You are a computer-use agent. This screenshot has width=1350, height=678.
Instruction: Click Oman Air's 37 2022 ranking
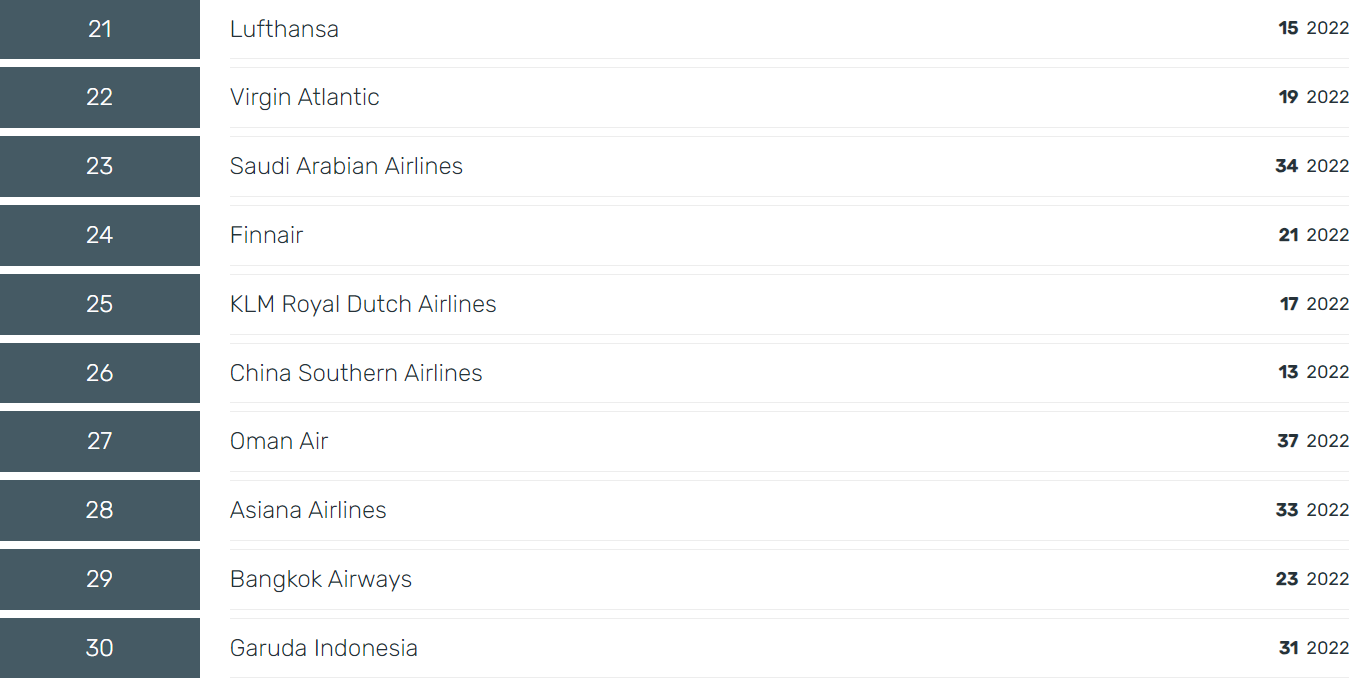click(1313, 441)
